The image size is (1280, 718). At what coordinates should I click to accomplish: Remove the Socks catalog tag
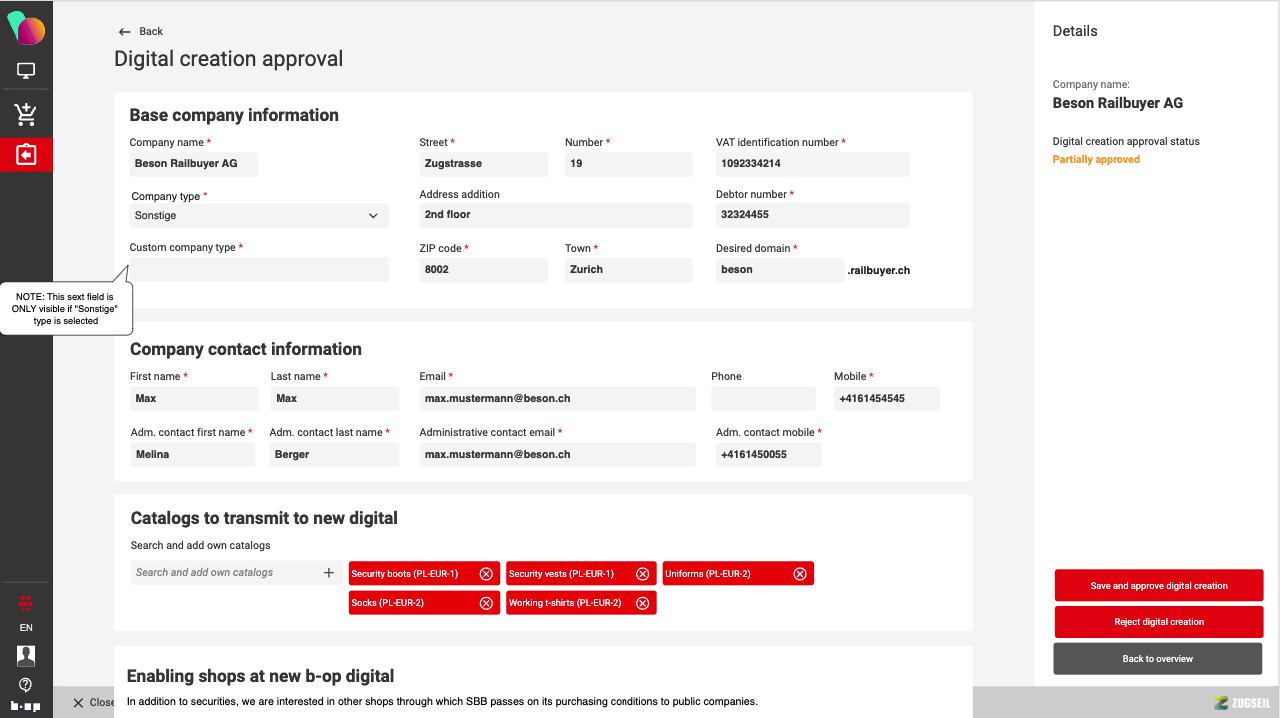pyautogui.click(x=486, y=603)
